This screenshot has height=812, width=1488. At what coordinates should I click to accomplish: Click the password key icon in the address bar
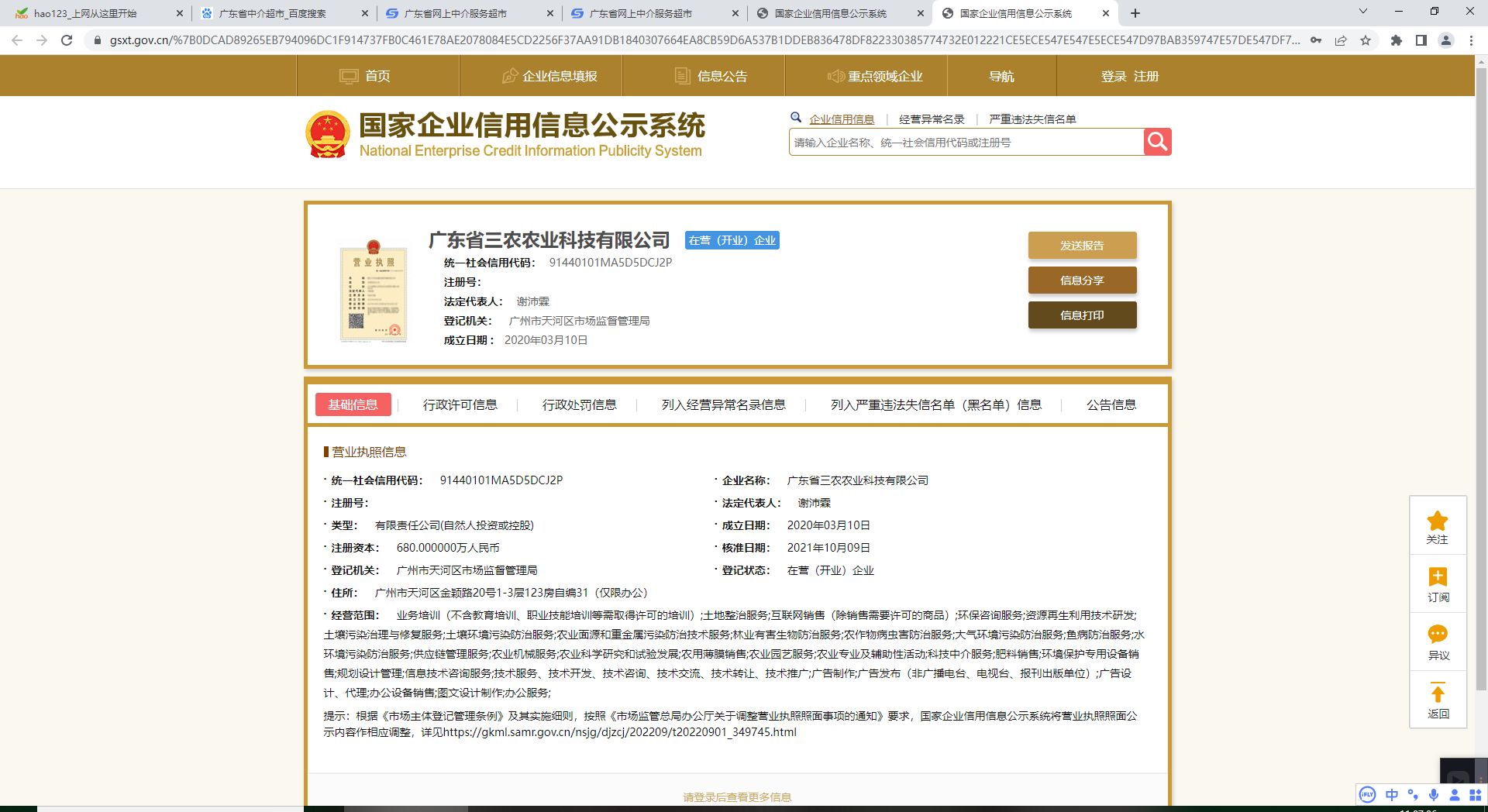1316,40
